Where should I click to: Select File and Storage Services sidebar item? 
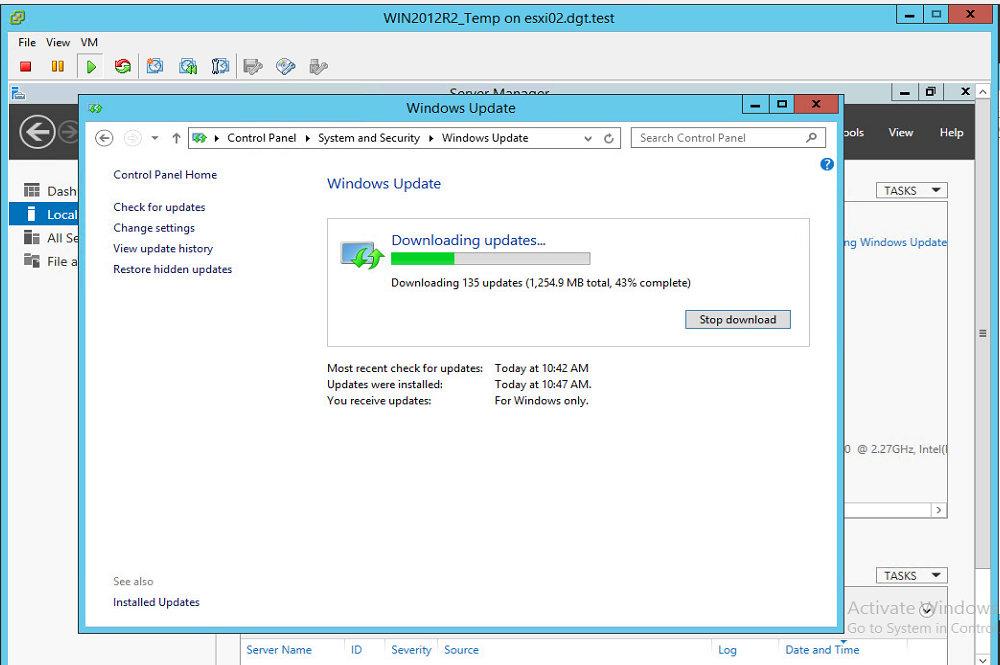click(51, 261)
